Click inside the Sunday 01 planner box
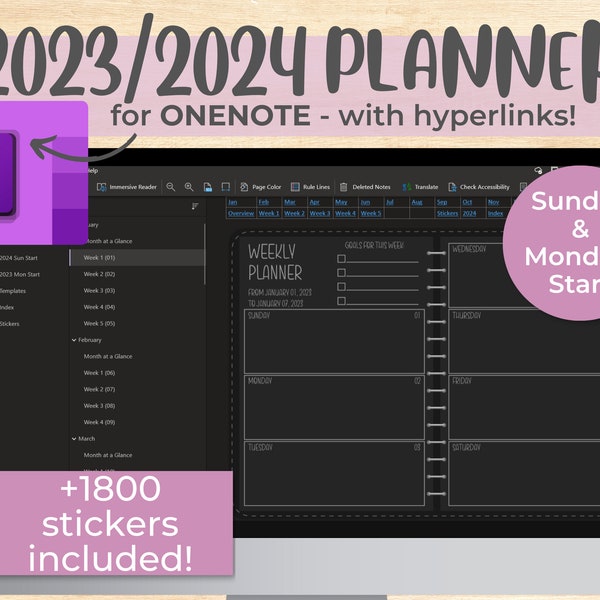The height and width of the screenshot is (600, 600). point(334,341)
